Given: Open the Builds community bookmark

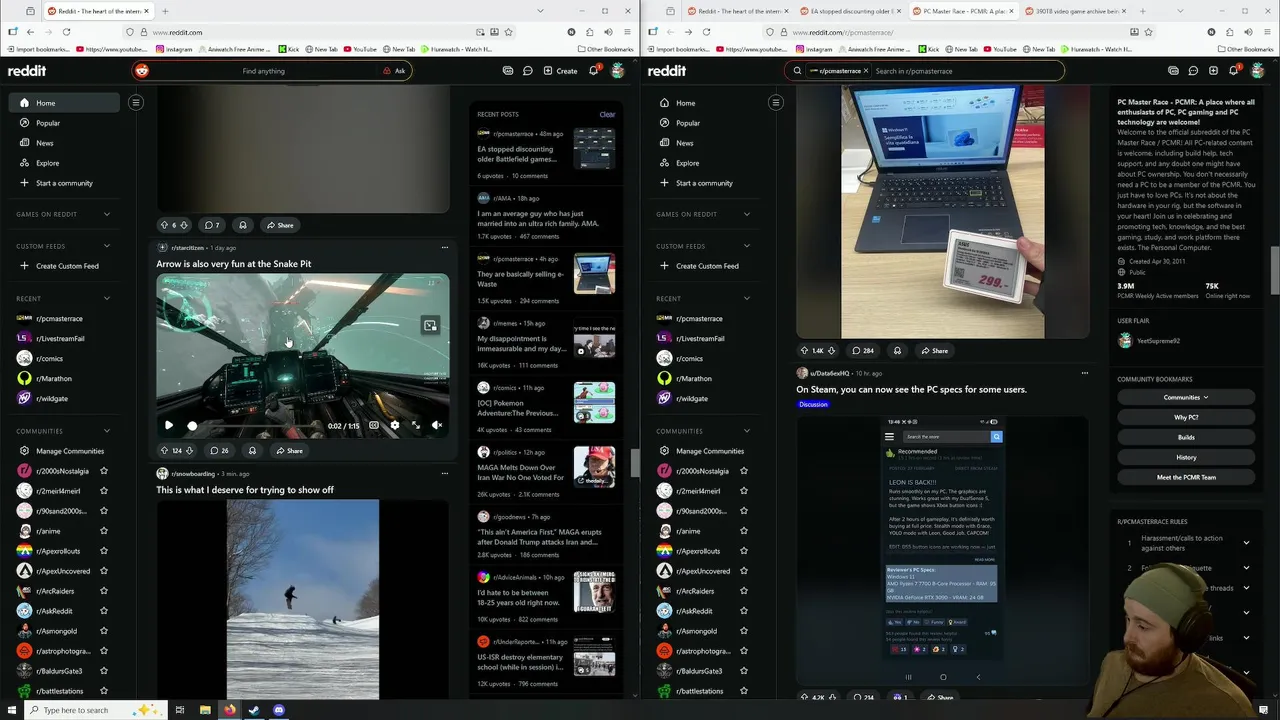Looking at the screenshot, I should point(1186,437).
